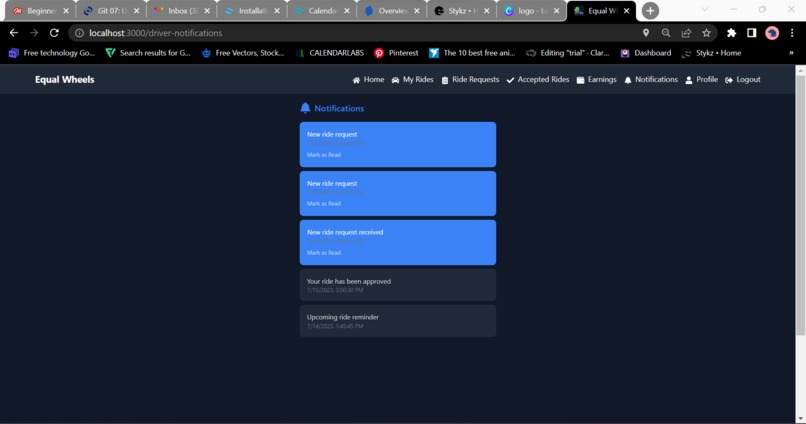Click the wallet icon for Earnings

tap(580, 80)
